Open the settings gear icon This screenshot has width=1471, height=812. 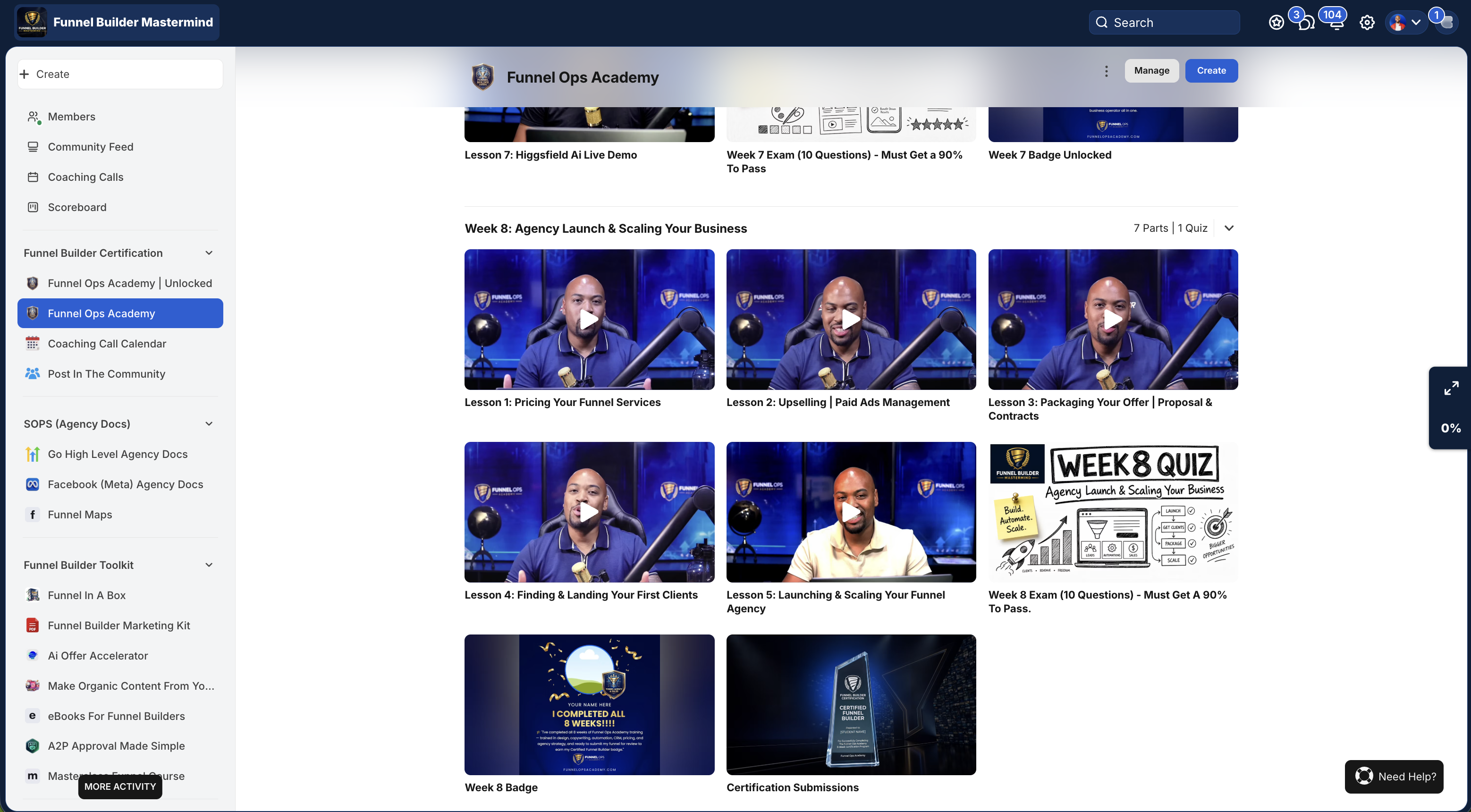pyautogui.click(x=1367, y=23)
